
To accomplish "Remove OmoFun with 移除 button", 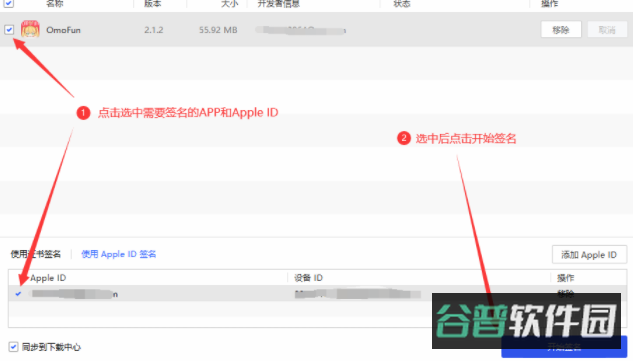I will (561, 29).
